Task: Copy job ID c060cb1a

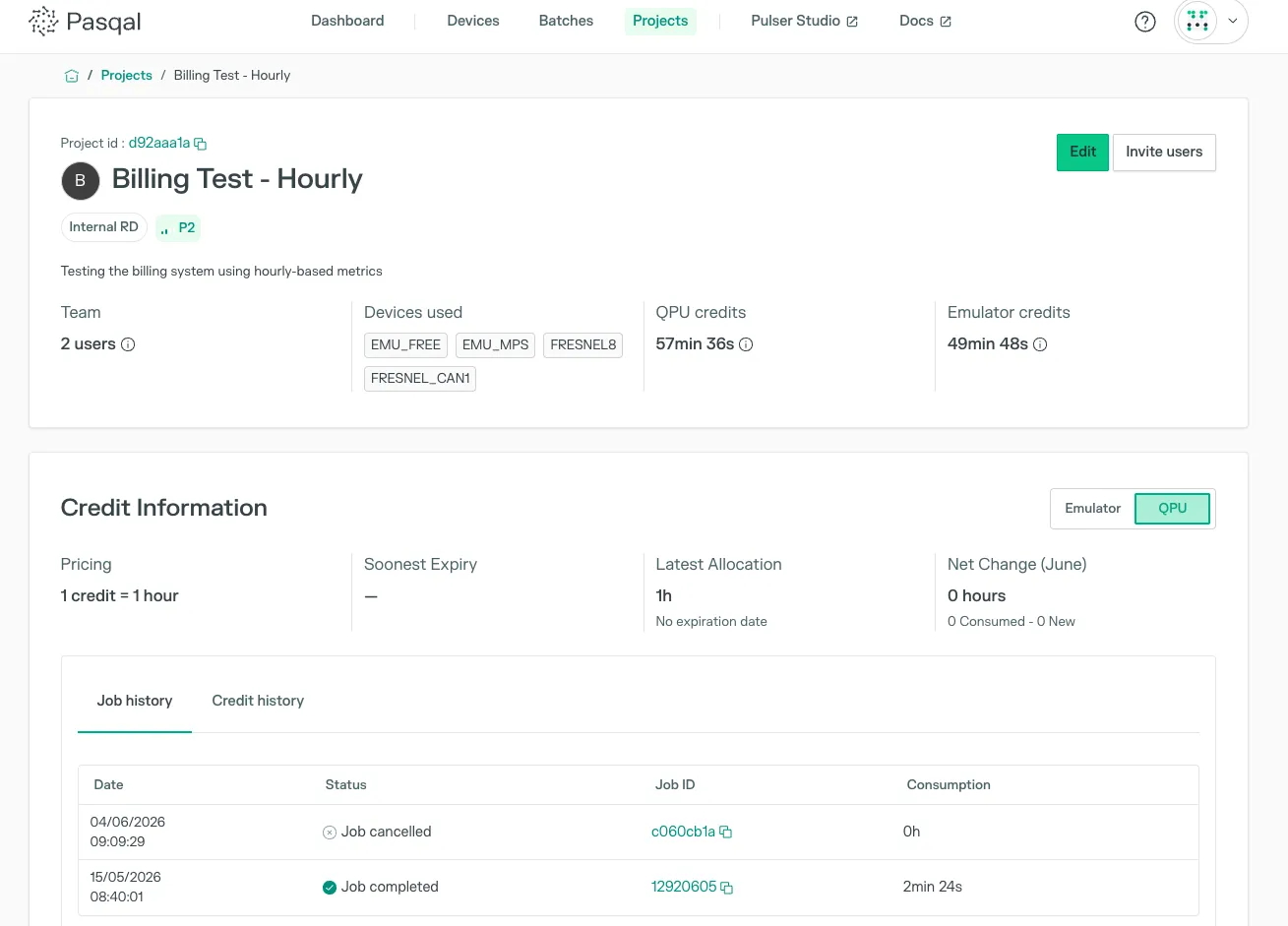Action: (x=726, y=833)
